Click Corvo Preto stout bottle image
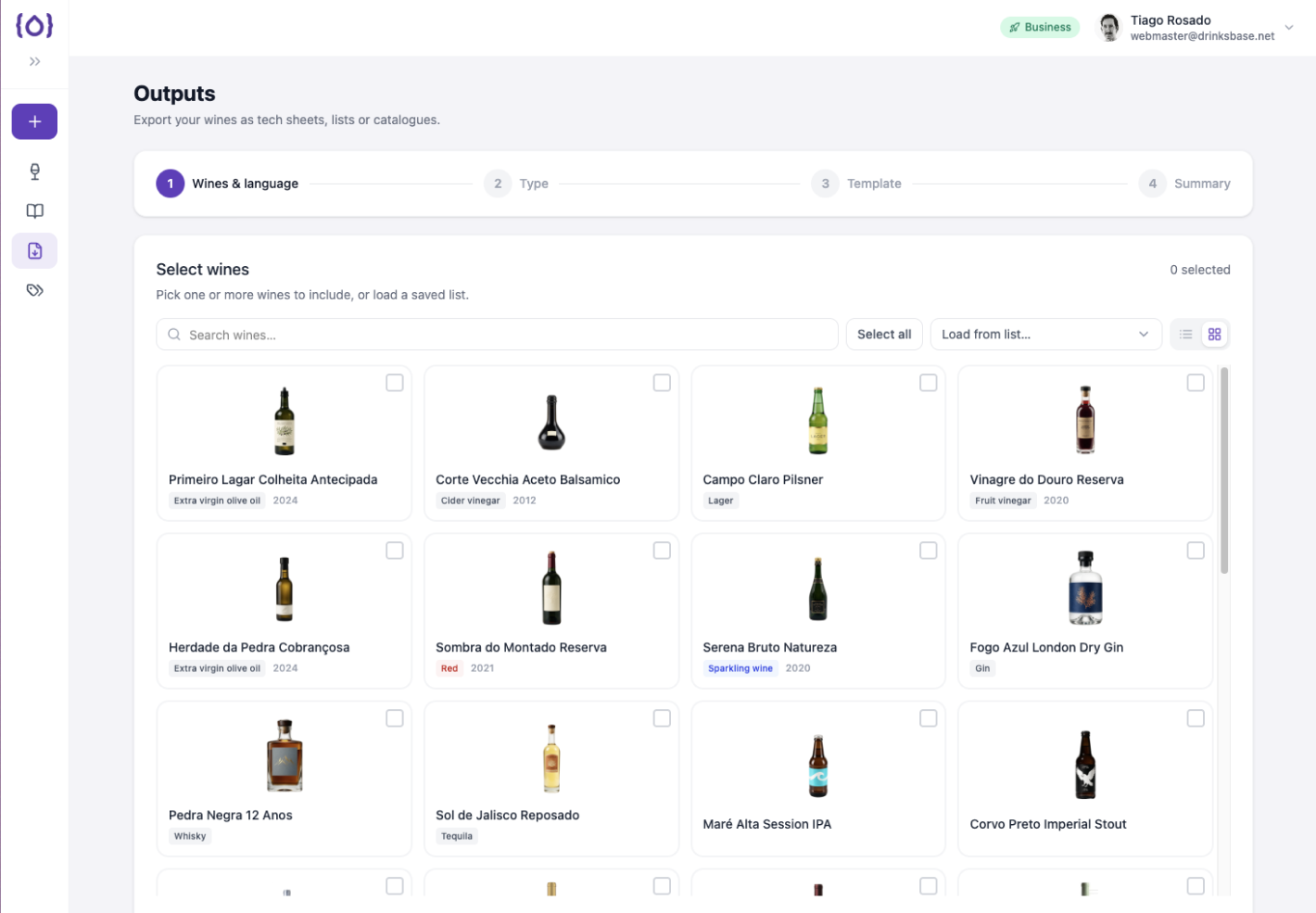This screenshot has height=913, width=1316. point(1085,765)
